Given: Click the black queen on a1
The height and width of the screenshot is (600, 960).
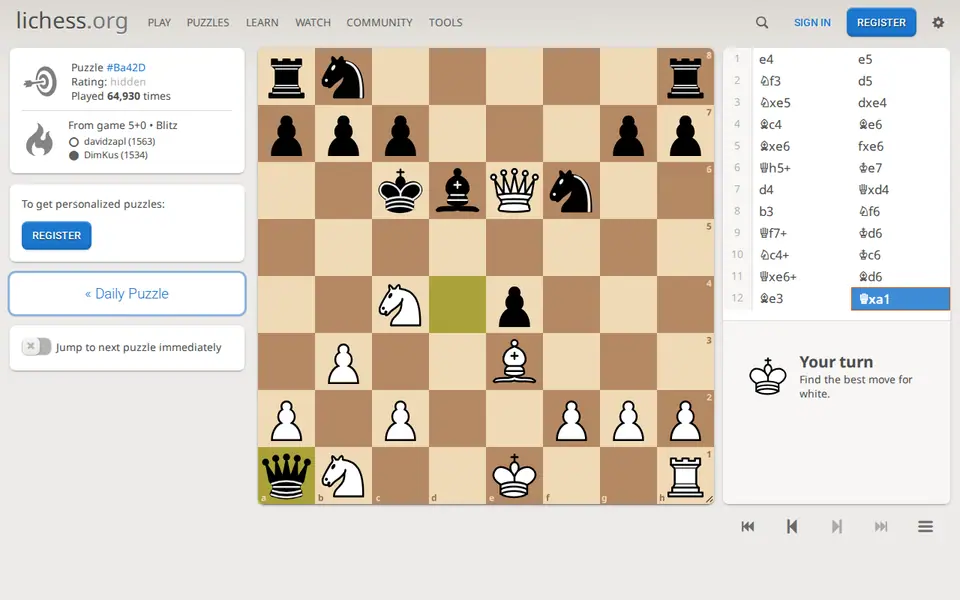Looking at the screenshot, I should coord(287,476).
